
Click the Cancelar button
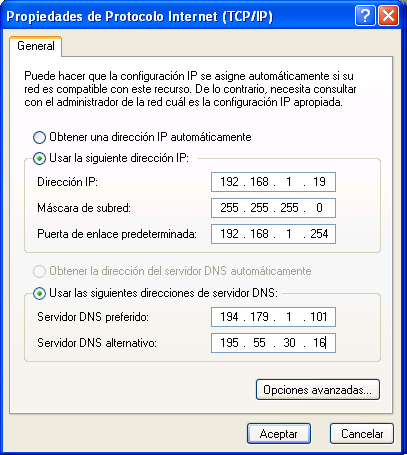362,434
